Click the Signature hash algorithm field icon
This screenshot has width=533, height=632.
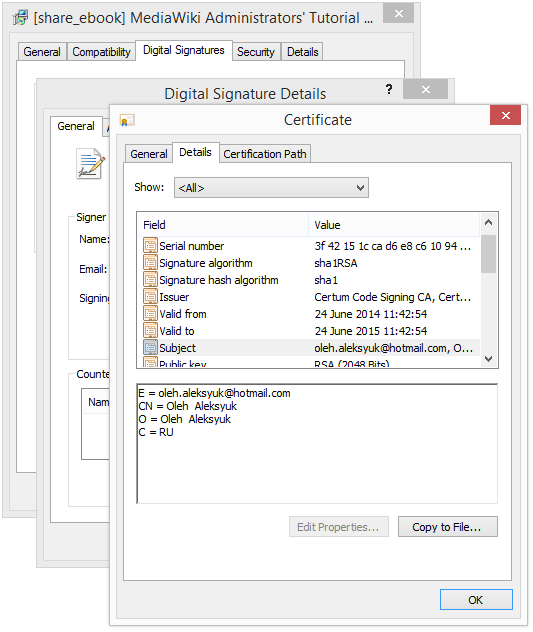pyautogui.click(x=150, y=280)
